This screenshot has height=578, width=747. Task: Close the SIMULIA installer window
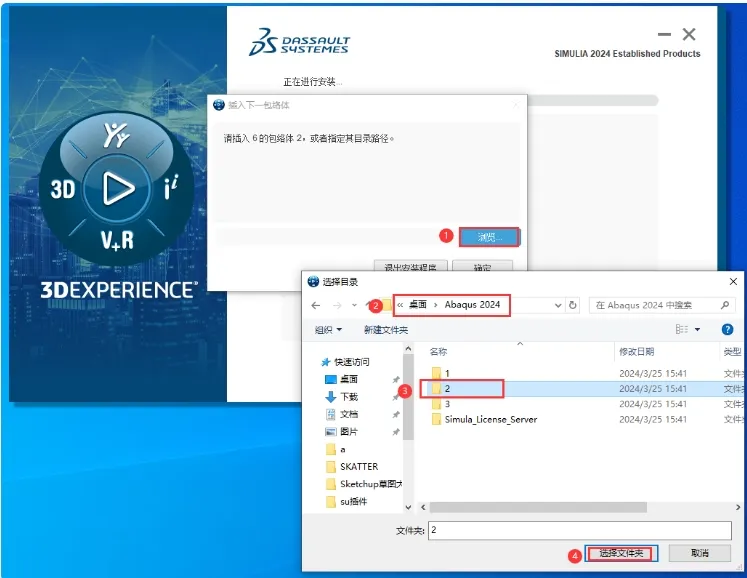tap(689, 34)
